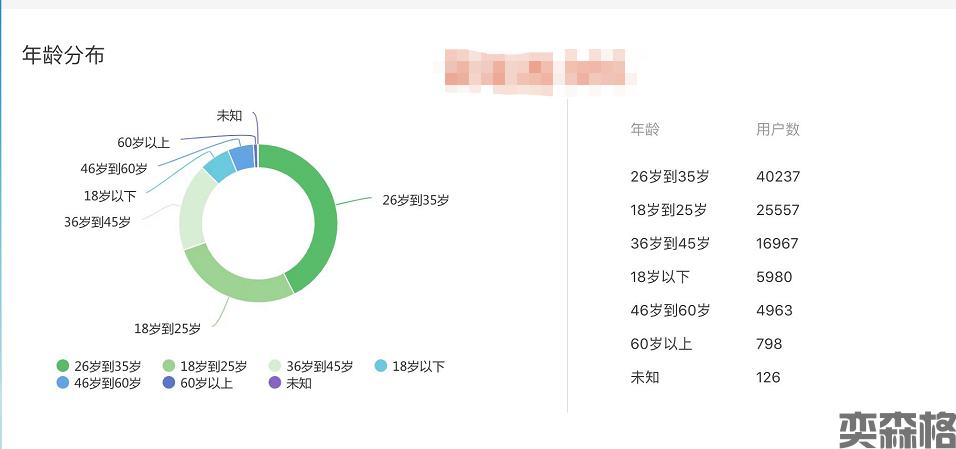The width and height of the screenshot is (956, 449).
Task: Click the teal 18岁以下 donut slice
Action: pyautogui.click(x=219, y=166)
